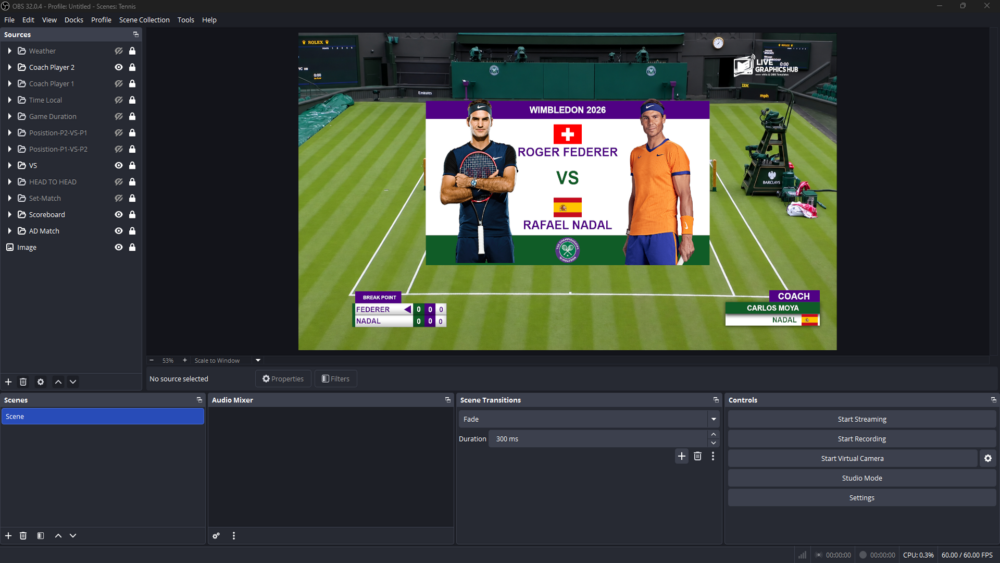This screenshot has height=563, width=1000.
Task: Undock the Audio Mixer panel
Action: 447,400
